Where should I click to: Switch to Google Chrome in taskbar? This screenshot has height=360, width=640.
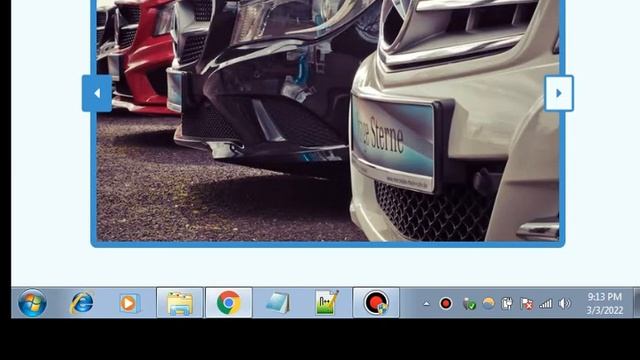pos(229,303)
